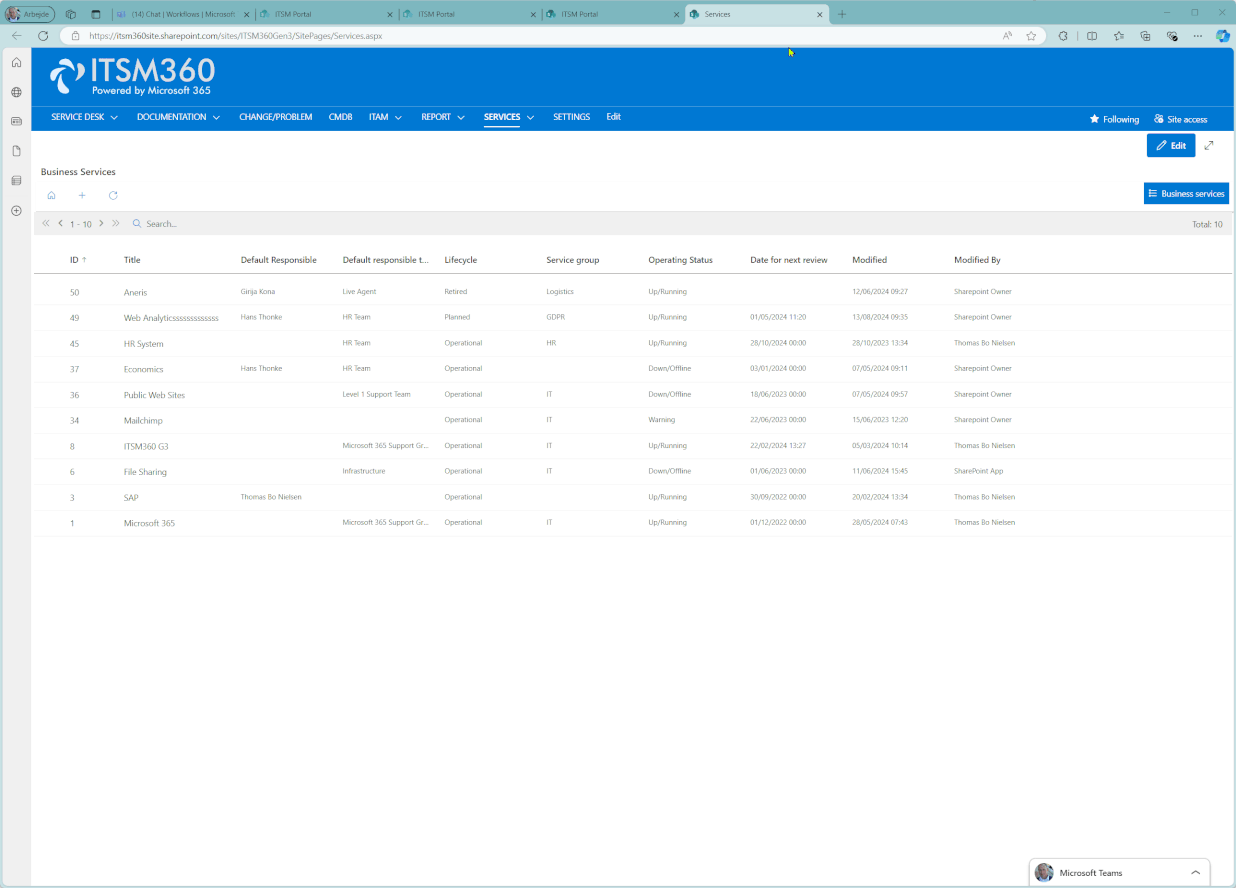Refresh the Business Services list
The height and width of the screenshot is (888, 1236).
coord(113,195)
